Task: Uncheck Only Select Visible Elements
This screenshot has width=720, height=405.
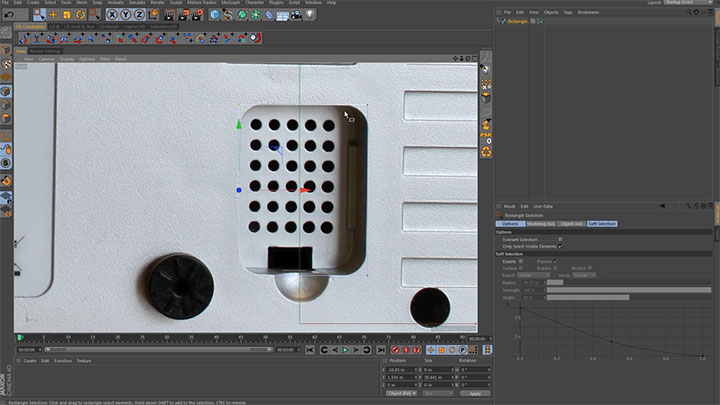Action: tap(561, 246)
